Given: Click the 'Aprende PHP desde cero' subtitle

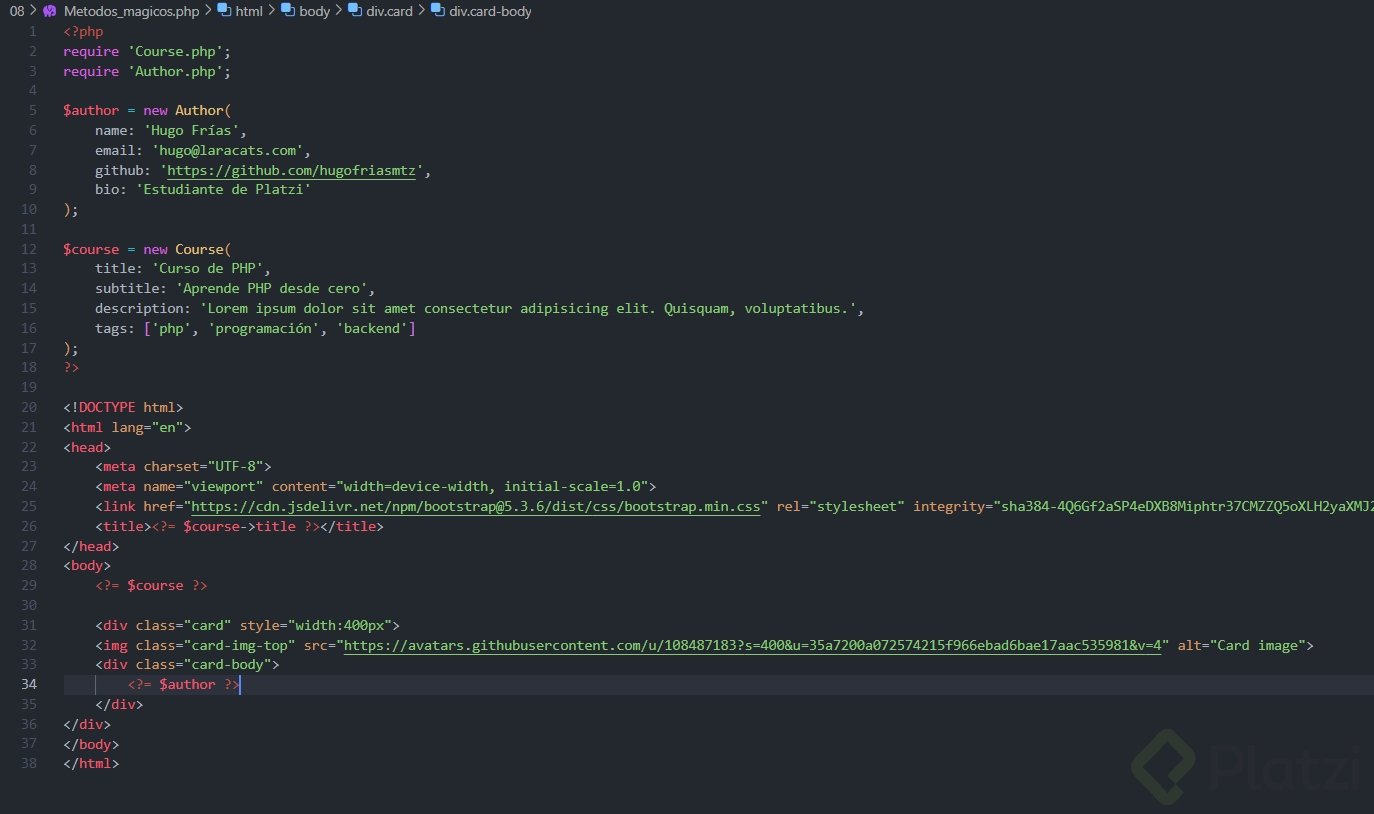Looking at the screenshot, I should [x=271, y=289].
